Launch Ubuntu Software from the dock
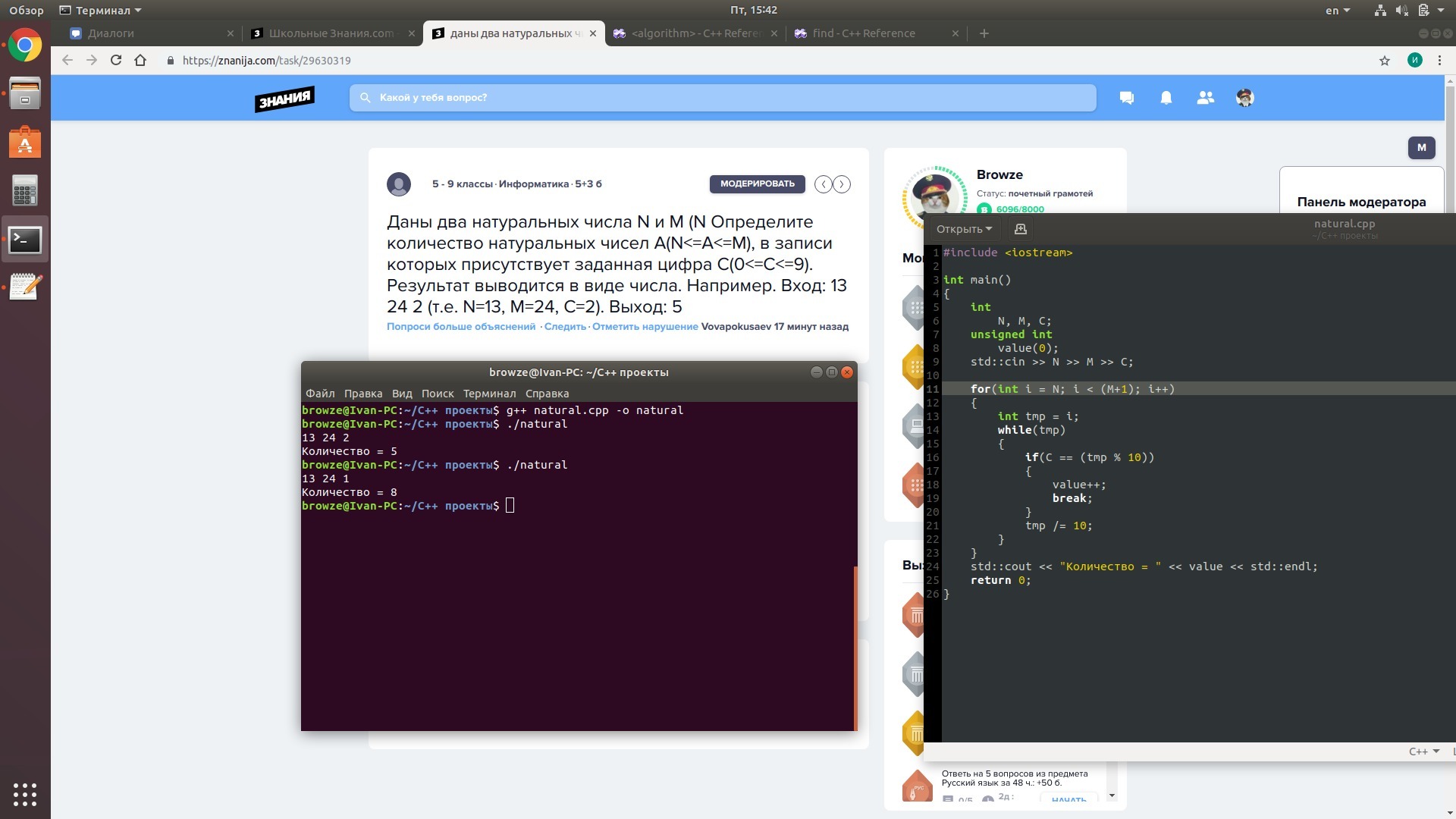The width and height of the screenshot is (1456, 819). (x=25, y=143)
